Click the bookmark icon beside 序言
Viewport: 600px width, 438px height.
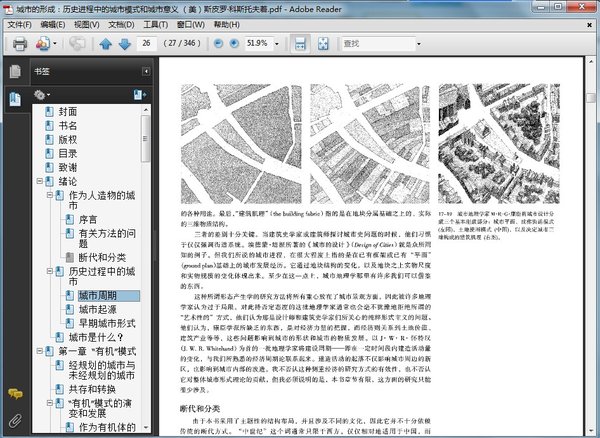tap(69, 220)
